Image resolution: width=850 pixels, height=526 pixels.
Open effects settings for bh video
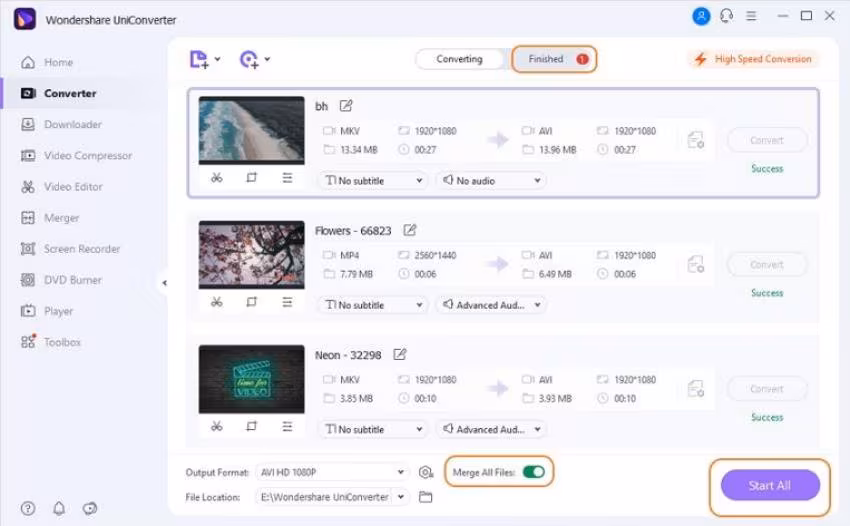(287, 178)
